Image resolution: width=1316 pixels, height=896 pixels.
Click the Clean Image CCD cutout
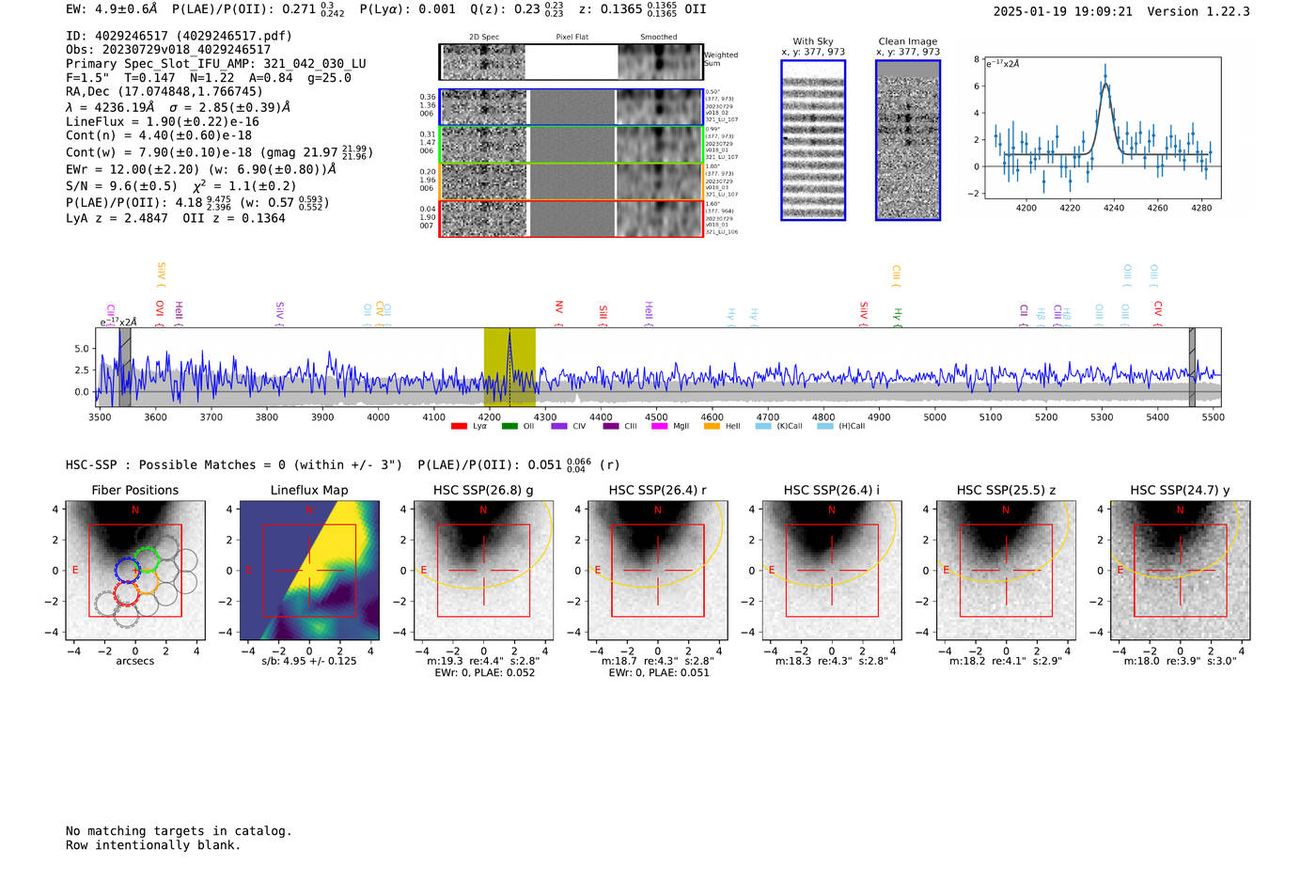coord(908,140)
